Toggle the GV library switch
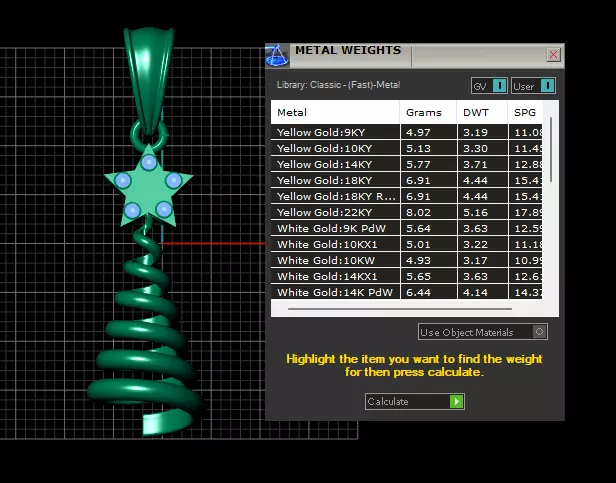Screen dimensions: 616x483 point(489,86)
